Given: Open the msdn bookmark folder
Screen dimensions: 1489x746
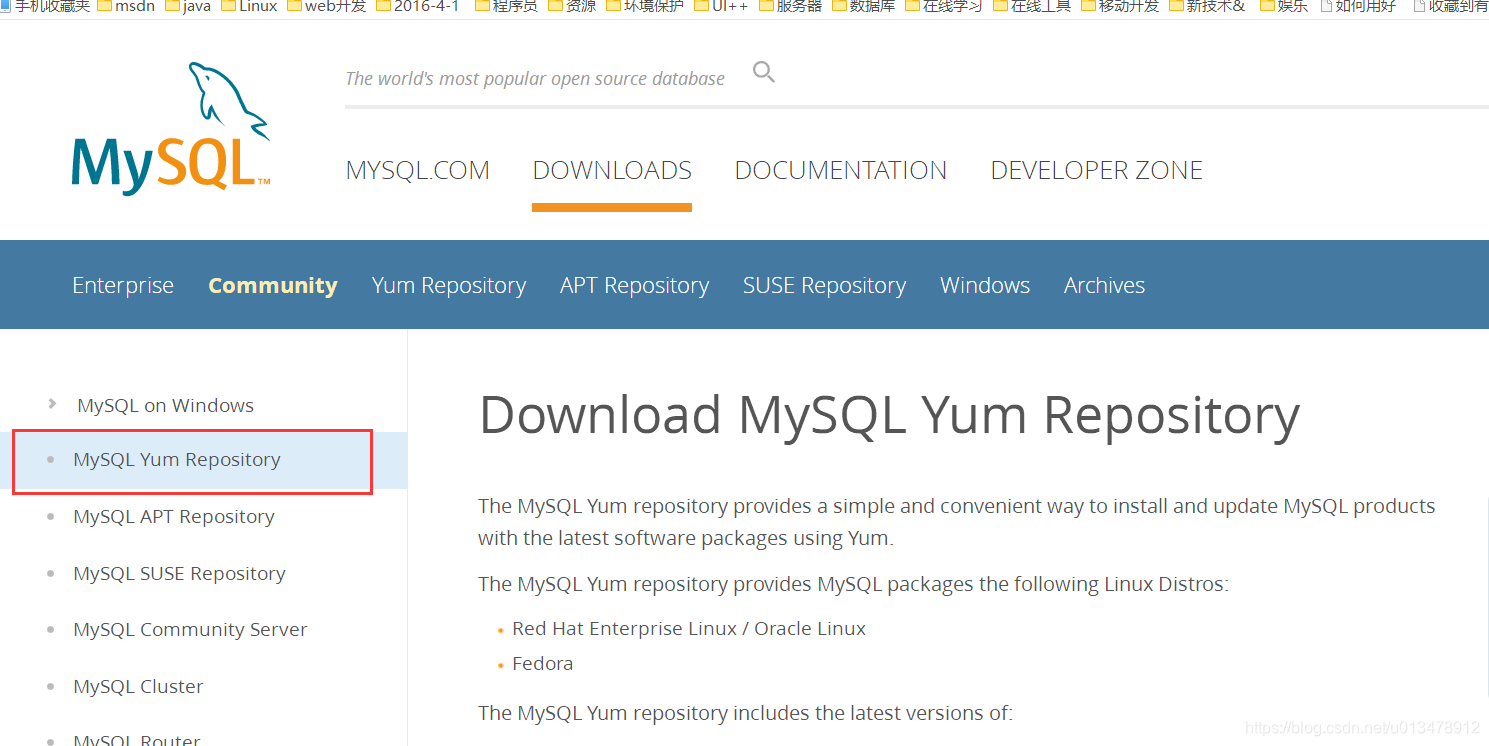Looking at the screenshot, I should [x=126, y=6].
